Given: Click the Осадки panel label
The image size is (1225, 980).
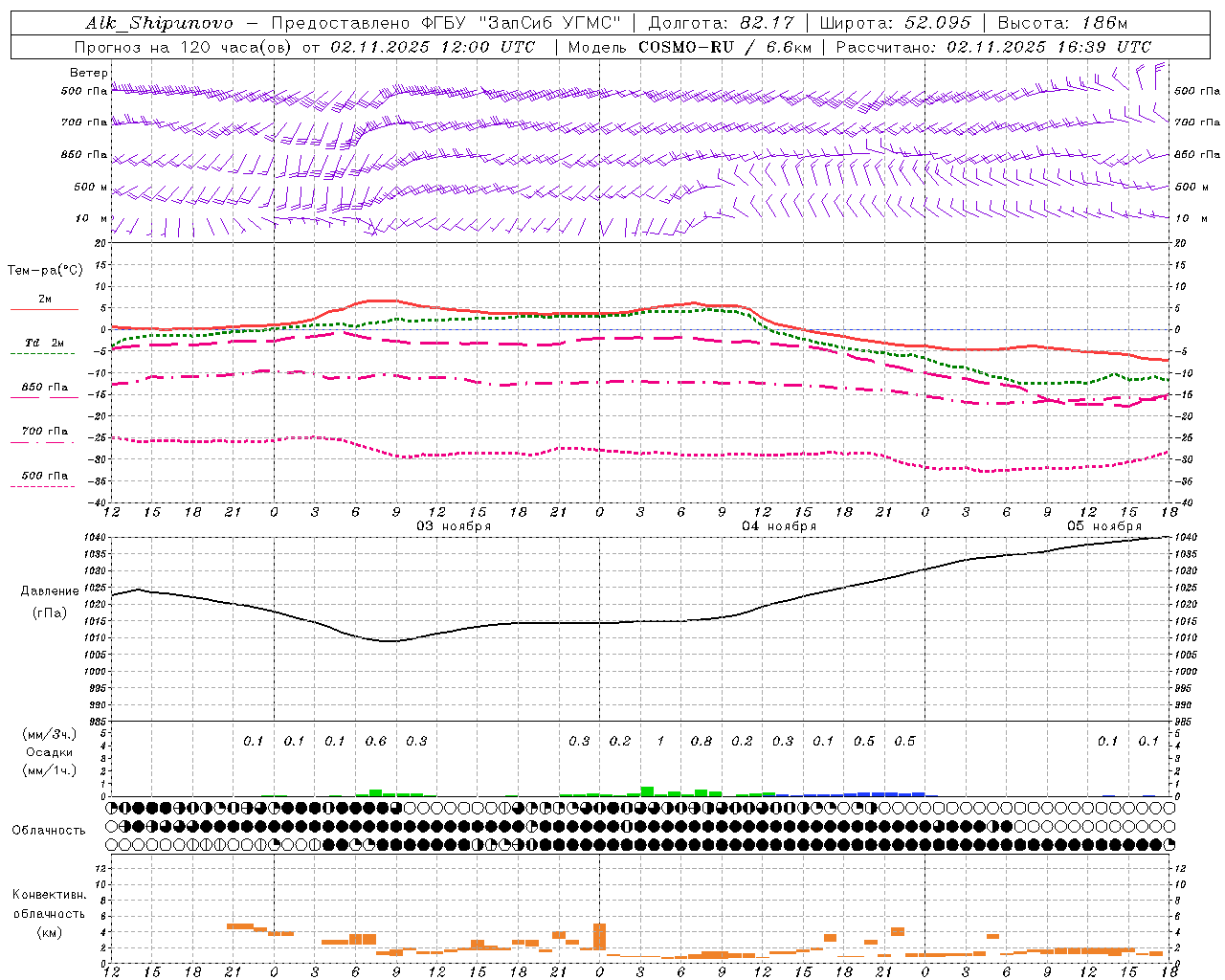Looking at the screenshot, I should coord(50,752).
